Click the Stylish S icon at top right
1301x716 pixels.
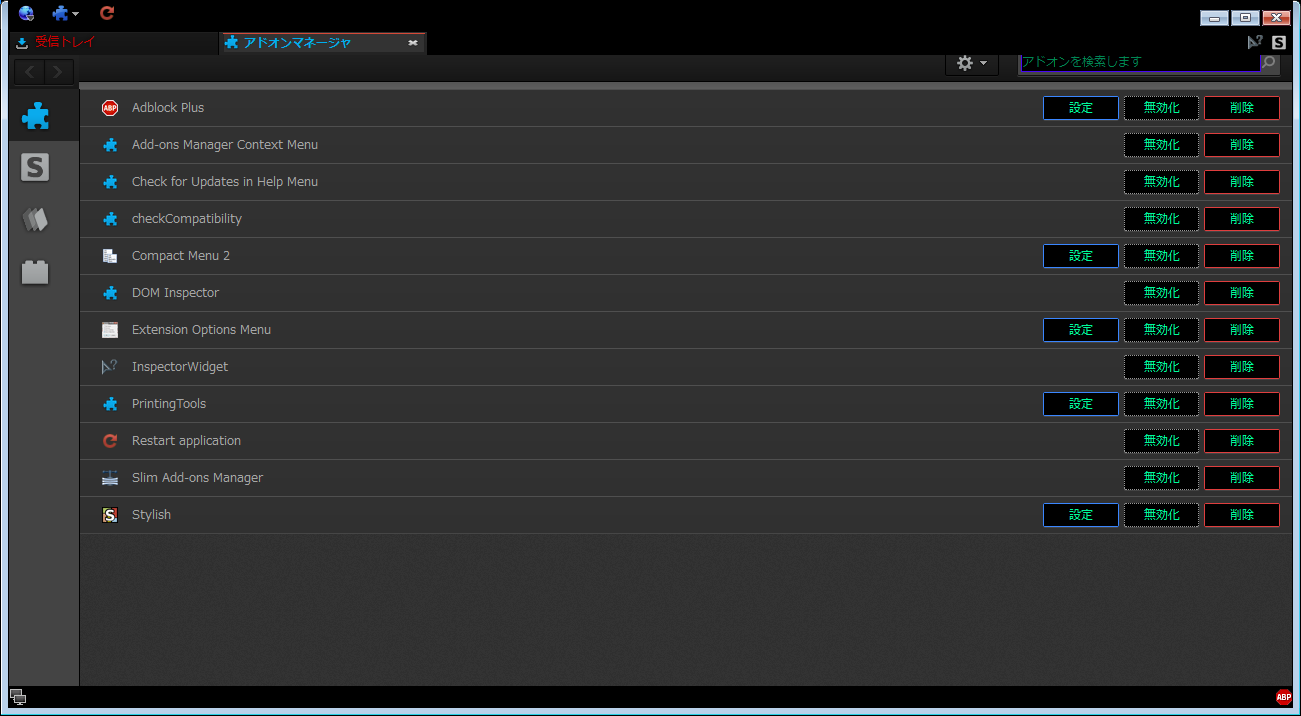[x=1279, y=42]
